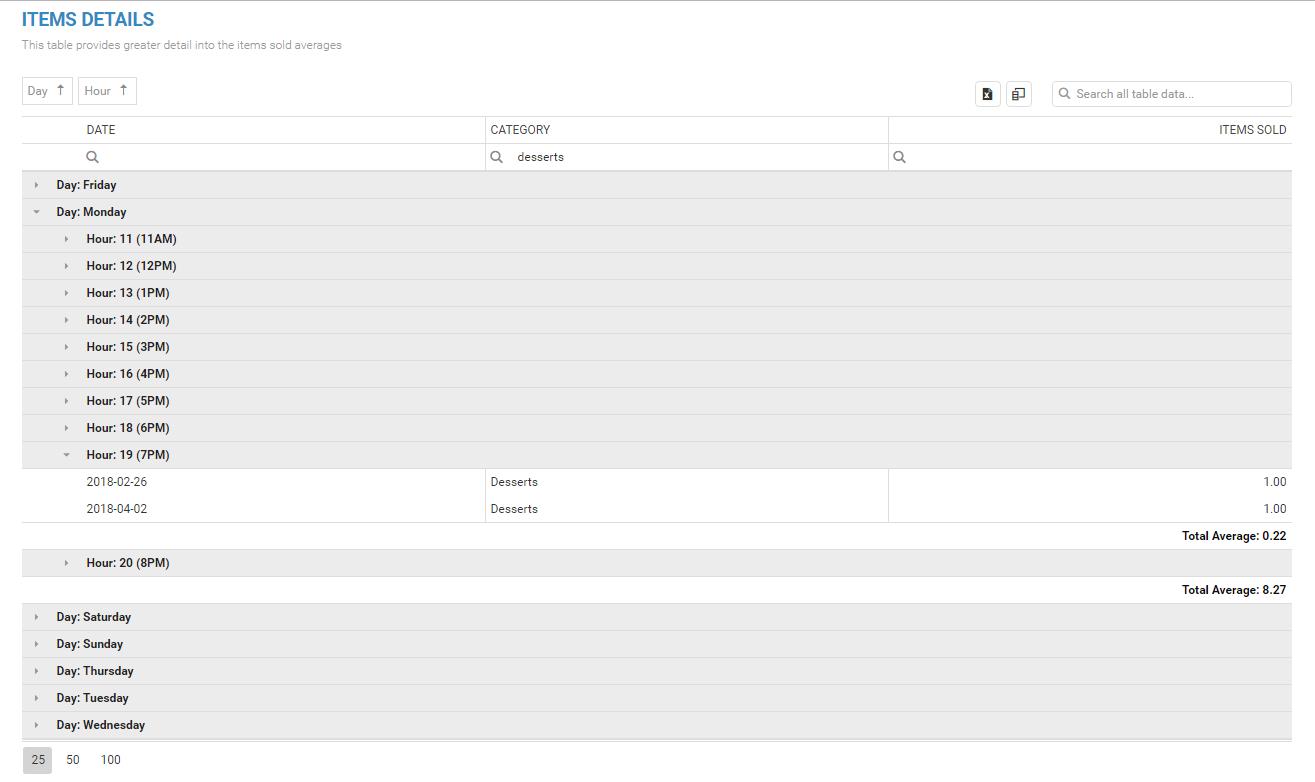Screen dimensions: 1315x782
Task: Expand Hour: 13 (1PM) group
Action: [67, 293]
